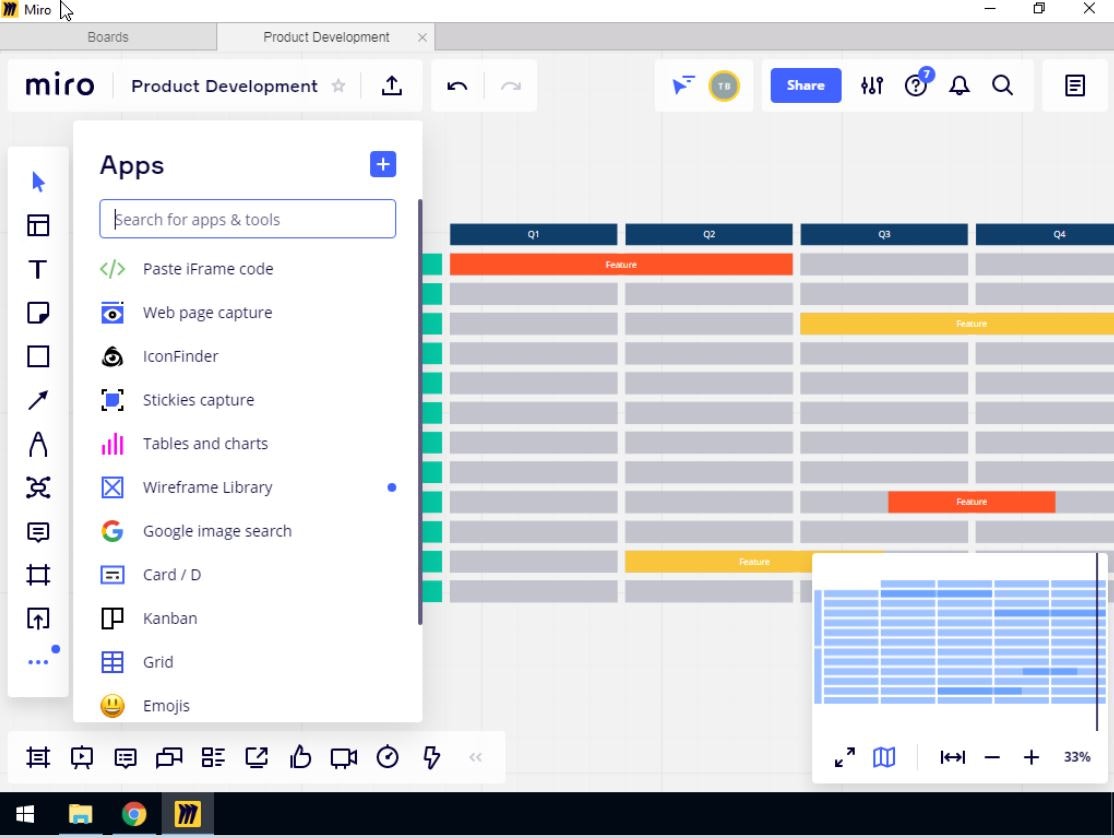1114x838 pixels.
Task: Close the Product Development tab
Action: [x=422, y=37]
